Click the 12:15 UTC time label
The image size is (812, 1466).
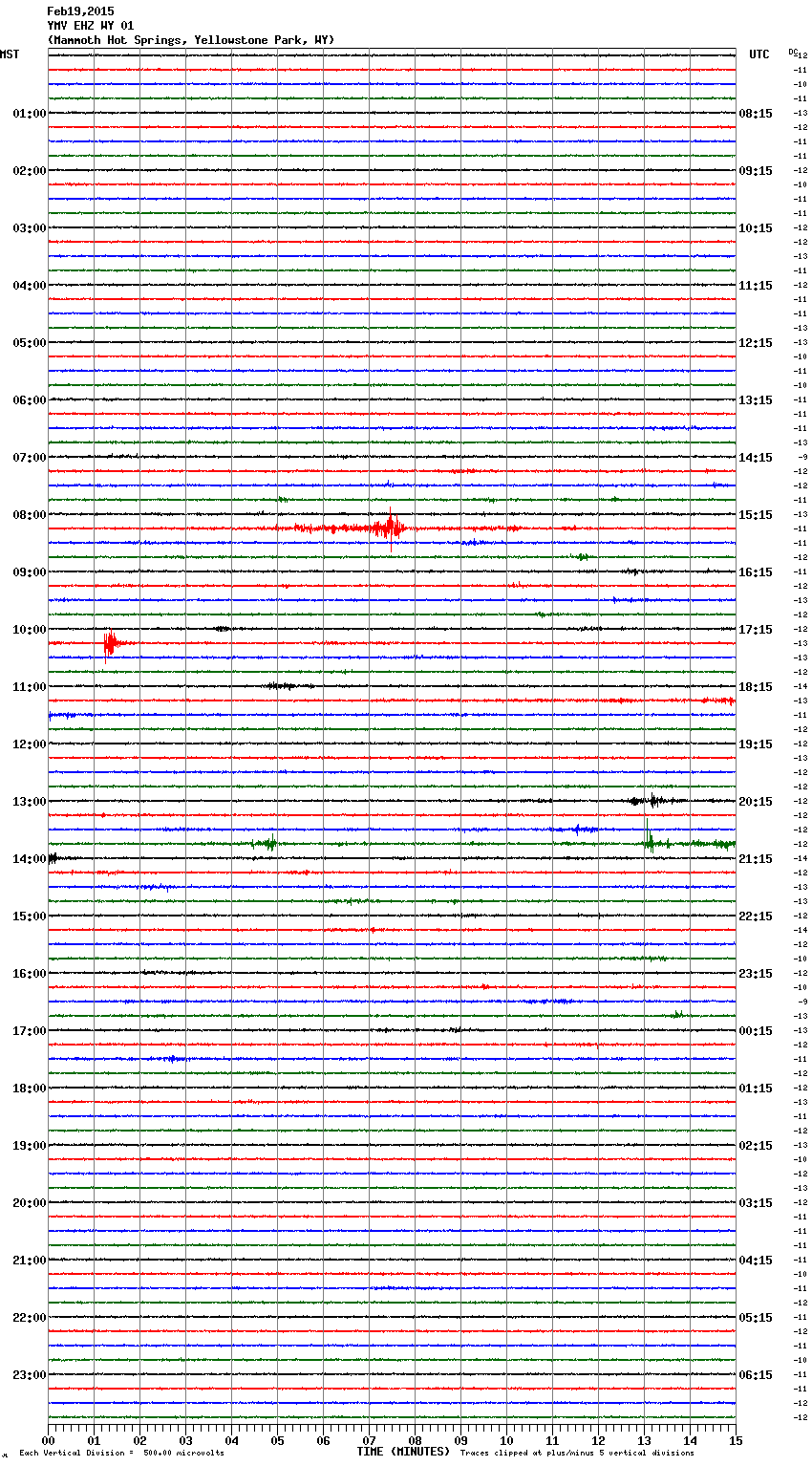coord(756,343)
